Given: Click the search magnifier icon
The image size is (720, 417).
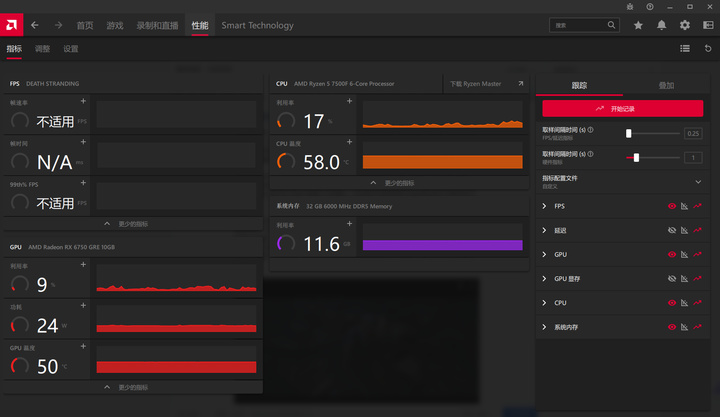Looking at the screenshot, I should coord(611,25).
